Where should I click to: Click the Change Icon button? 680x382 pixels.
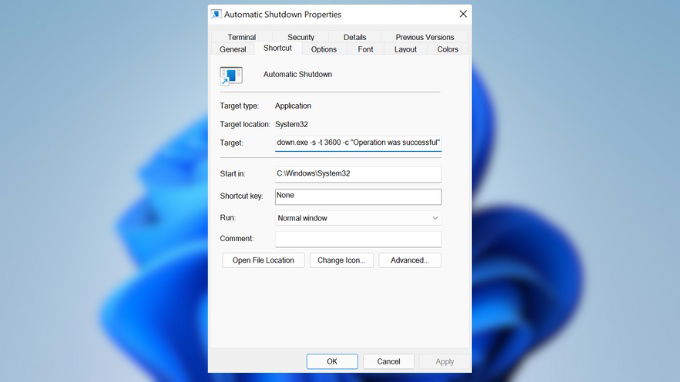tap(341, 260)
